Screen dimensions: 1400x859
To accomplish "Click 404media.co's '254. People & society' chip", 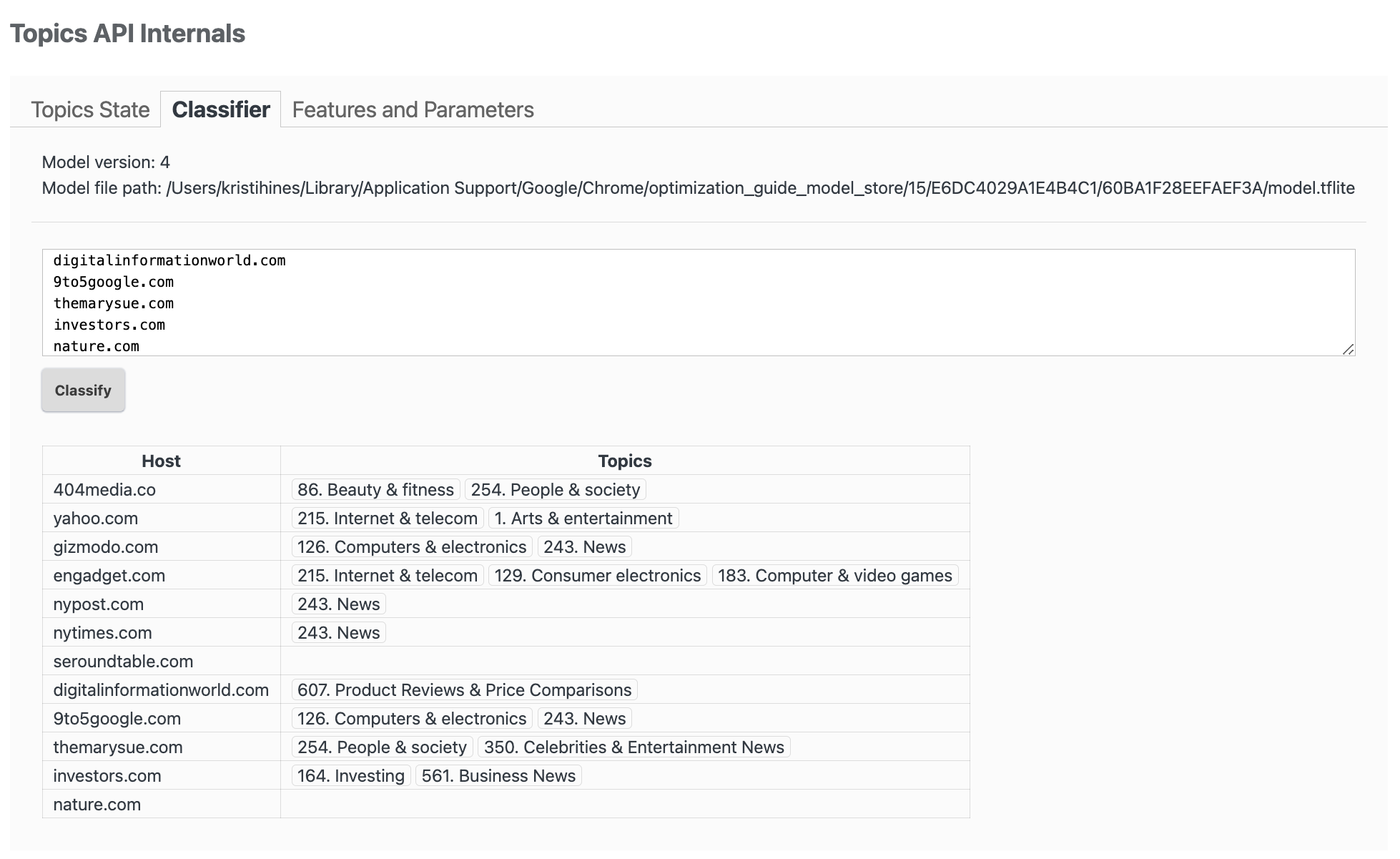I will [556, 489].
